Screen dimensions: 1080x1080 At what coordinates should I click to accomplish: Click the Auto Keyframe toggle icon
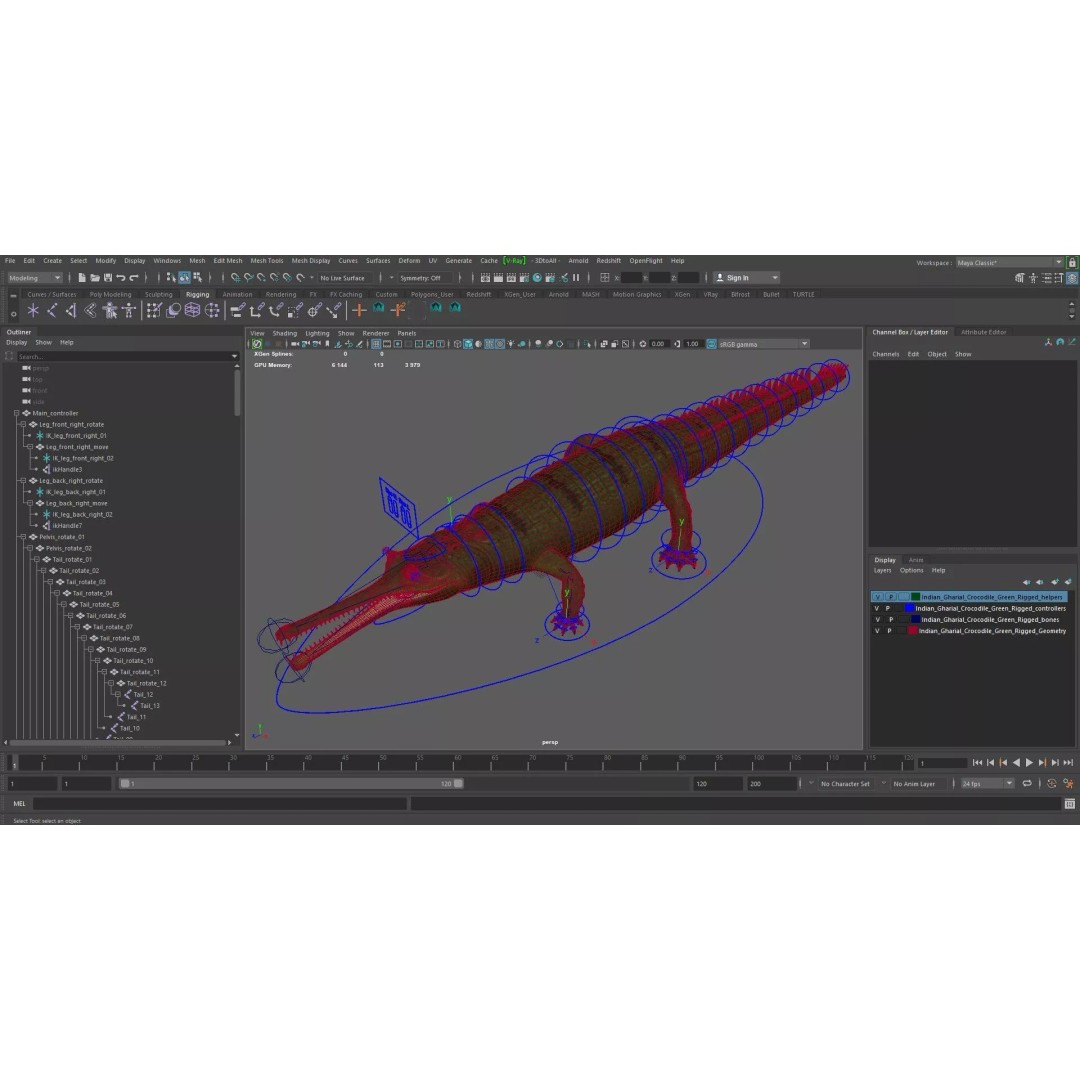coord(1052,783)
